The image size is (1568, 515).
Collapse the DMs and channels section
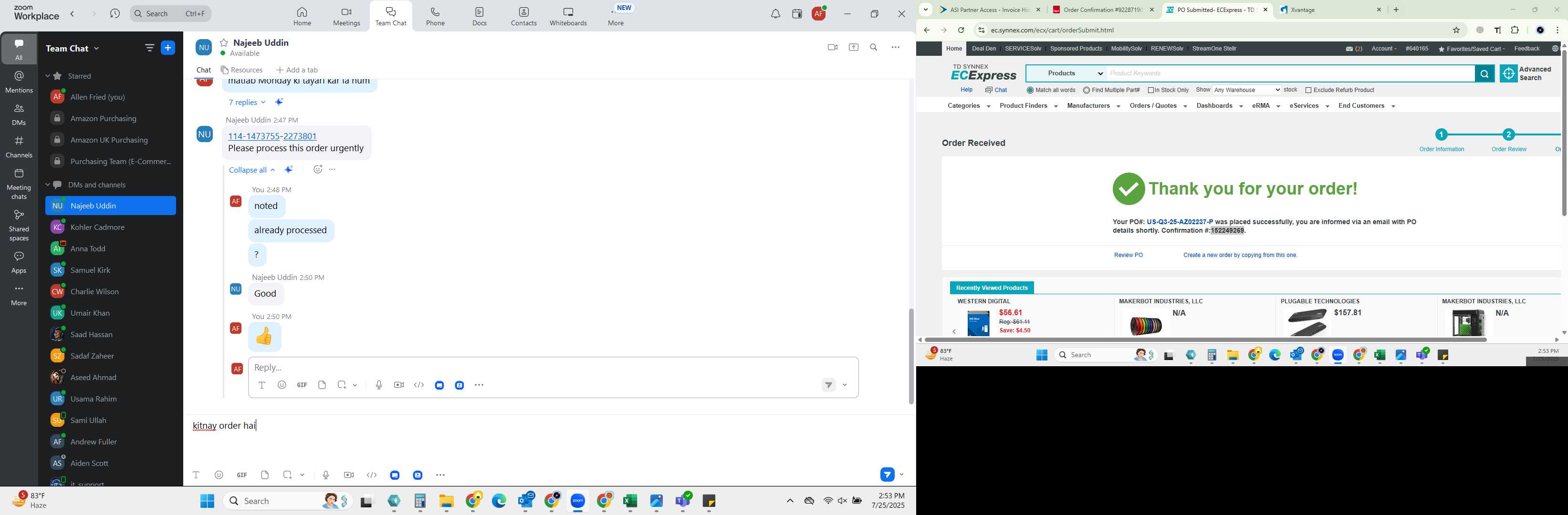48,185
